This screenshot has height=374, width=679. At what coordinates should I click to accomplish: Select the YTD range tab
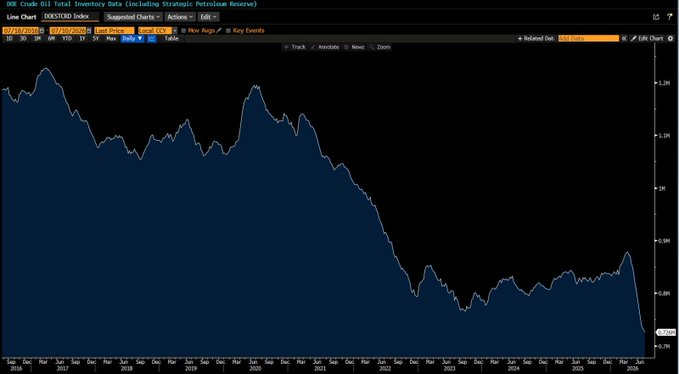(x=67, y=39)
